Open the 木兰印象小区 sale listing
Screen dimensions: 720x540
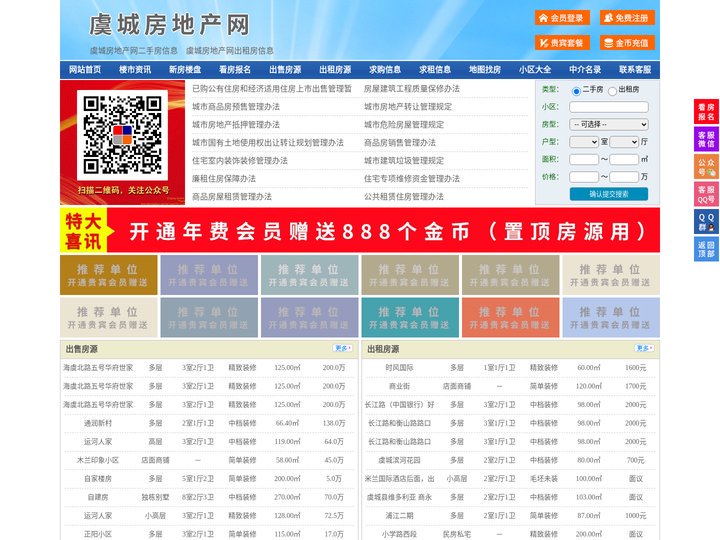98,460
